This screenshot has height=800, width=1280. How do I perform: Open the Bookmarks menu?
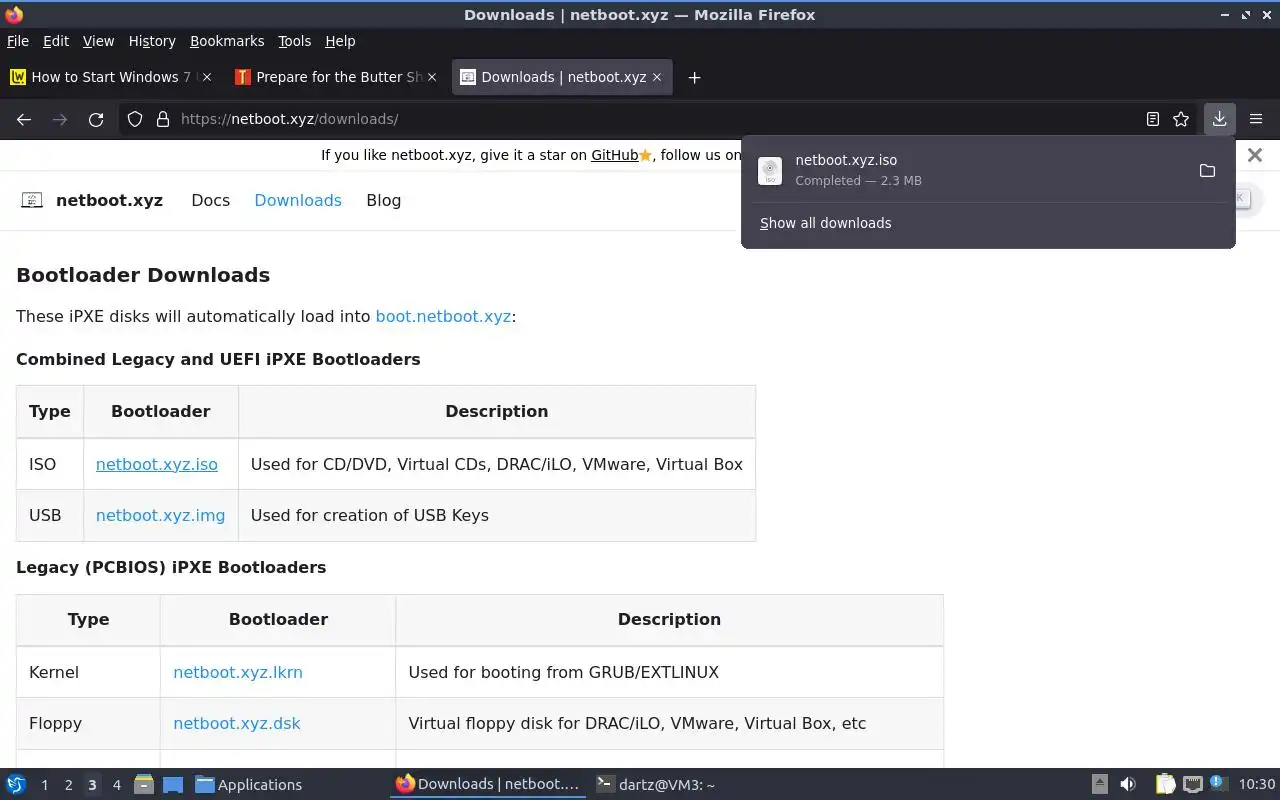227,41
